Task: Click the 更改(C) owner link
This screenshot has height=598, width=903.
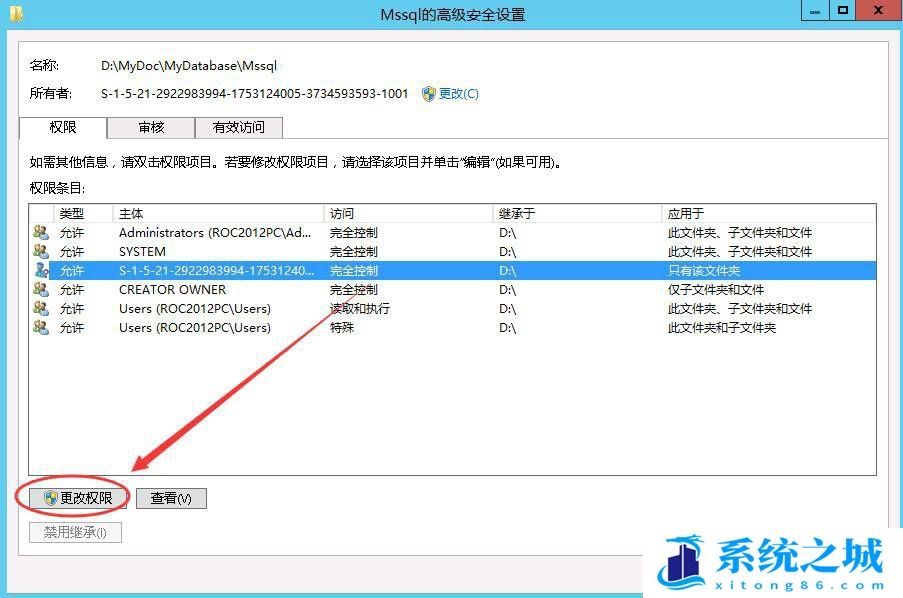Action: 458,94
